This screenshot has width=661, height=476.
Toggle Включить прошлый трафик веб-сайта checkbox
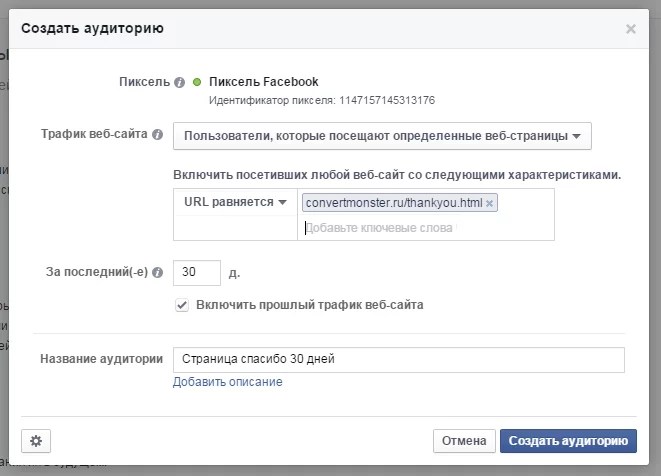182,305
